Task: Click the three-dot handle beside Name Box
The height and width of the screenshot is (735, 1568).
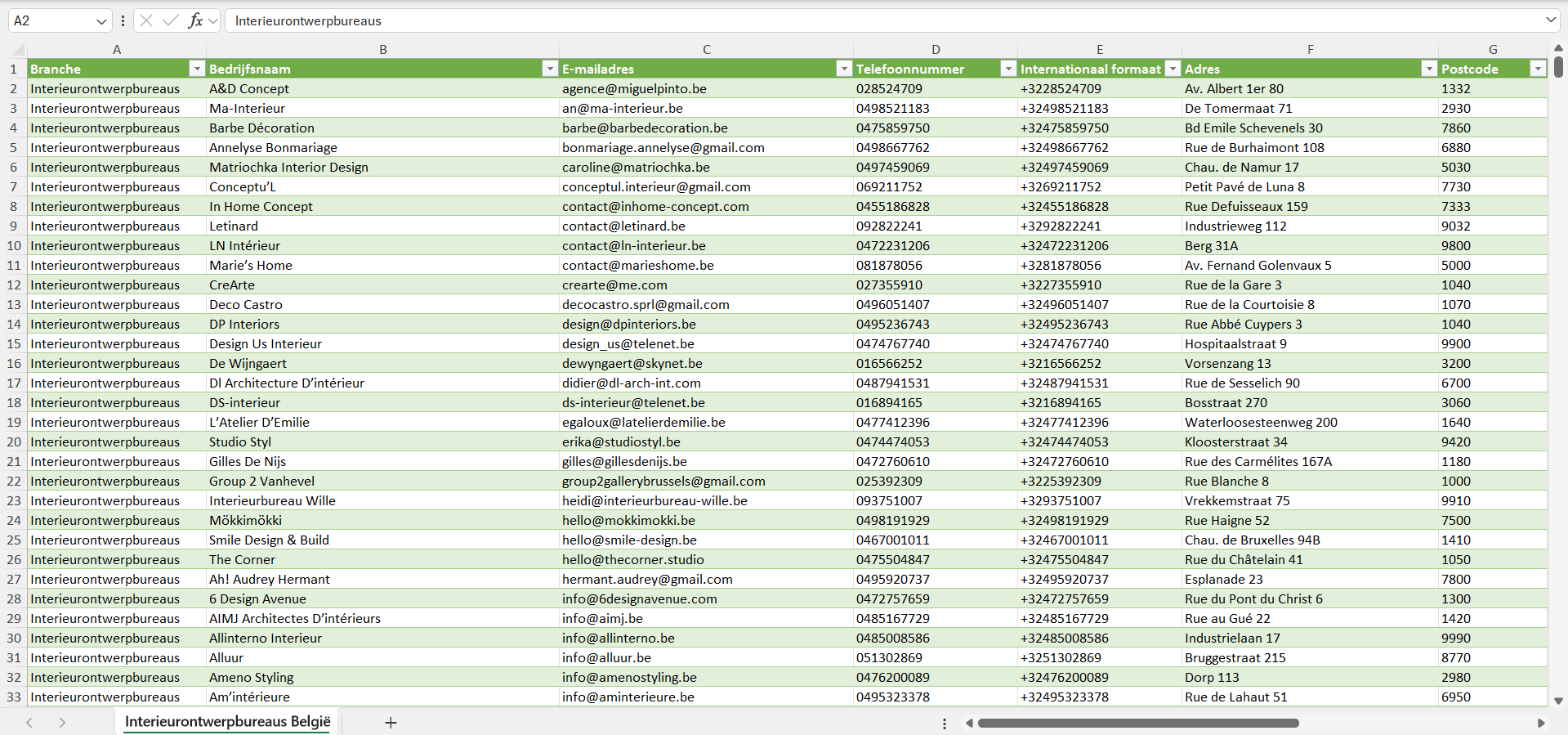Action: pyautogui.click(x=123, y=20)
